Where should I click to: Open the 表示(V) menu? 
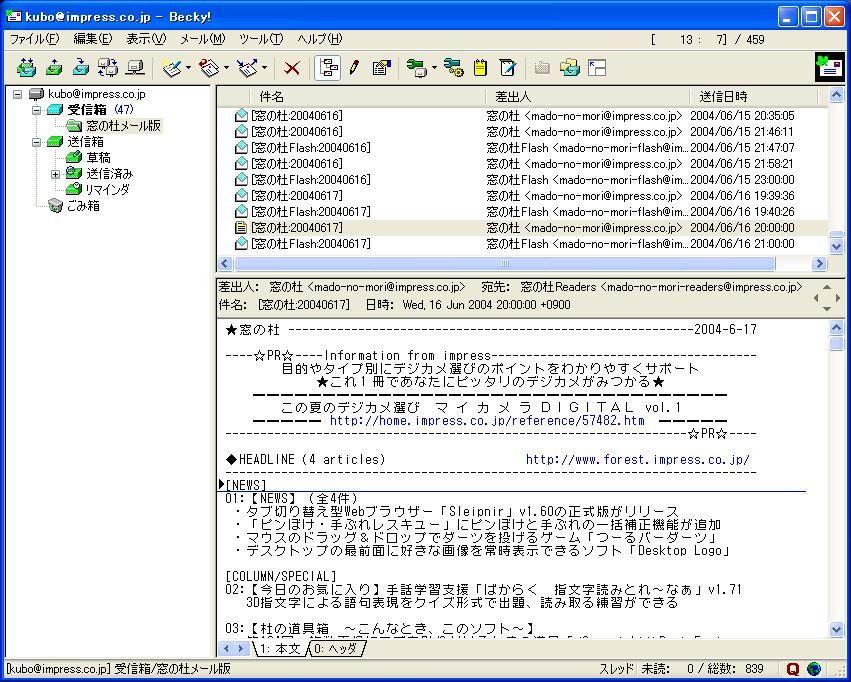[x=146, y=39]
